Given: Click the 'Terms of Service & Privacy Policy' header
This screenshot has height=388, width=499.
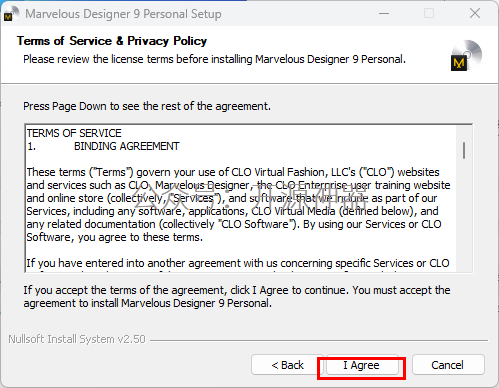Looking at the screenshot, I should (112, 41).
